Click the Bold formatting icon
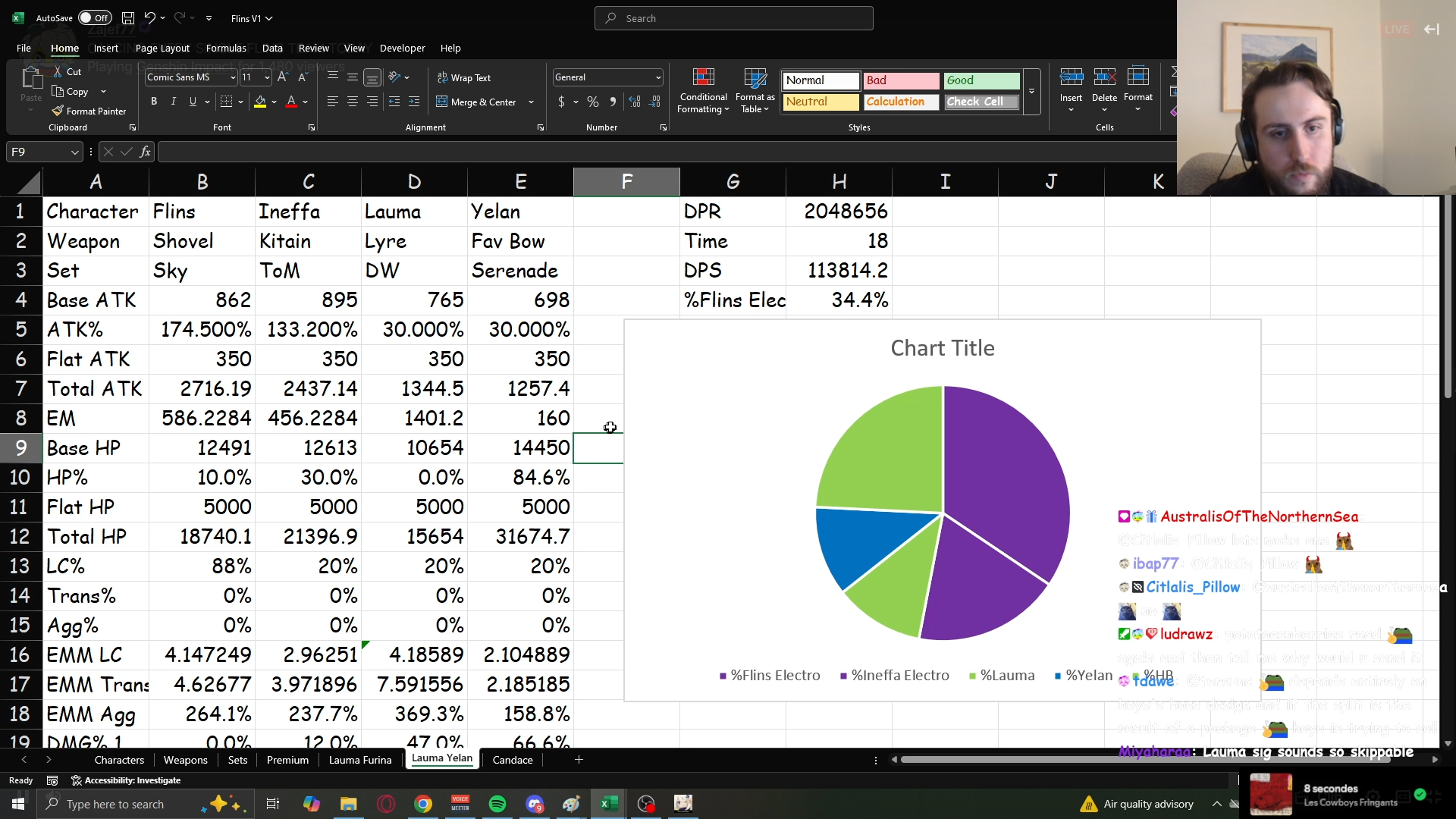 click(154, 102)
